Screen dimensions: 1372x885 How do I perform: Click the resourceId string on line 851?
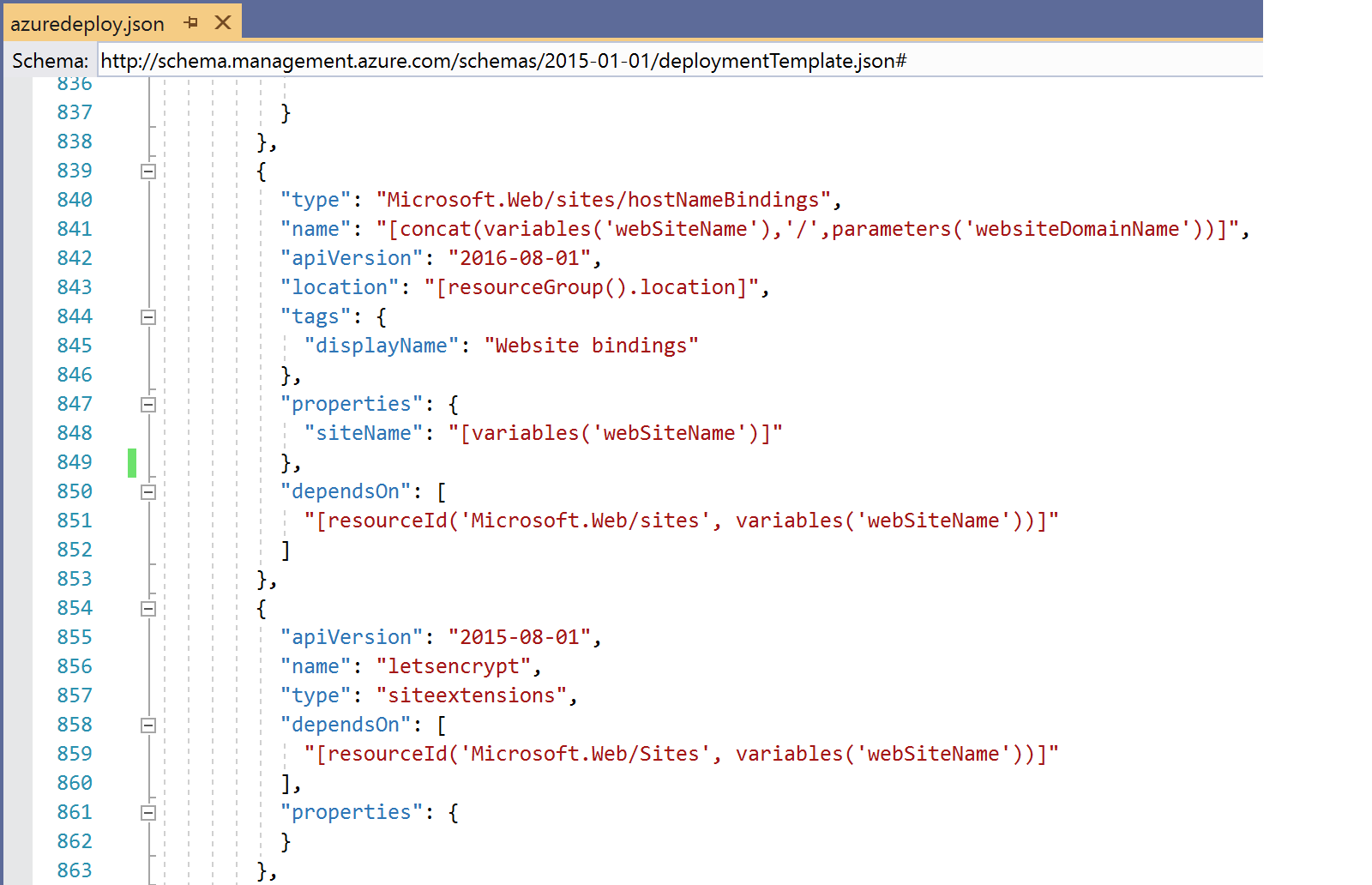[x=681, y=521]
